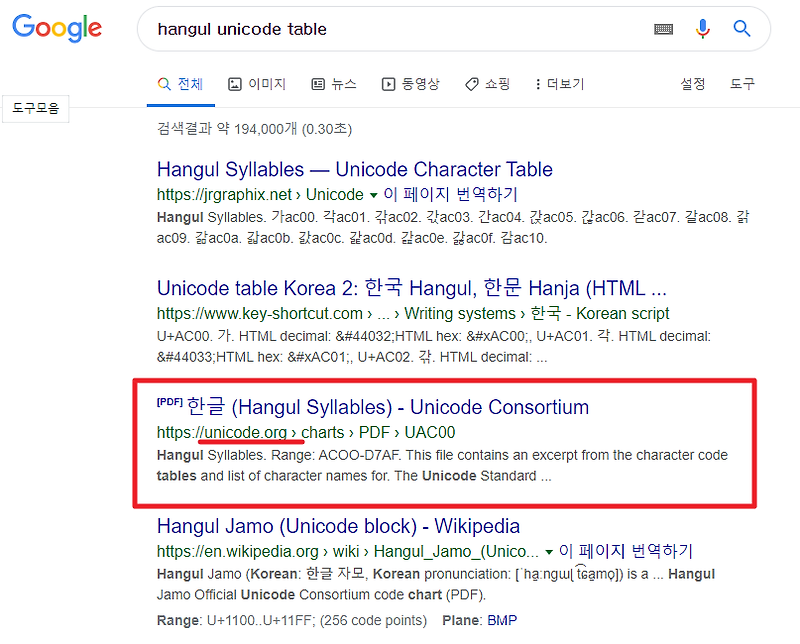Click the Google logo

pyautogui.click(x=57, y=28)
